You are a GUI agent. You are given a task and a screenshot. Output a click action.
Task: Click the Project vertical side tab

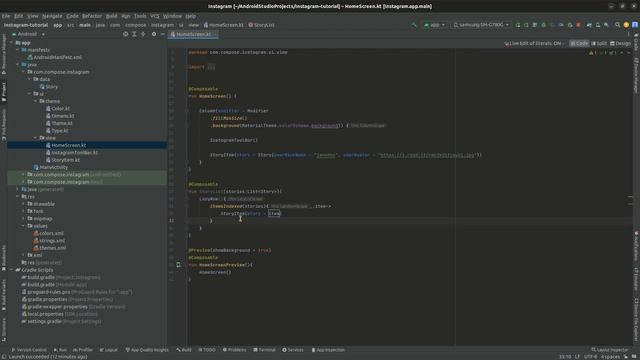point(4,92)
